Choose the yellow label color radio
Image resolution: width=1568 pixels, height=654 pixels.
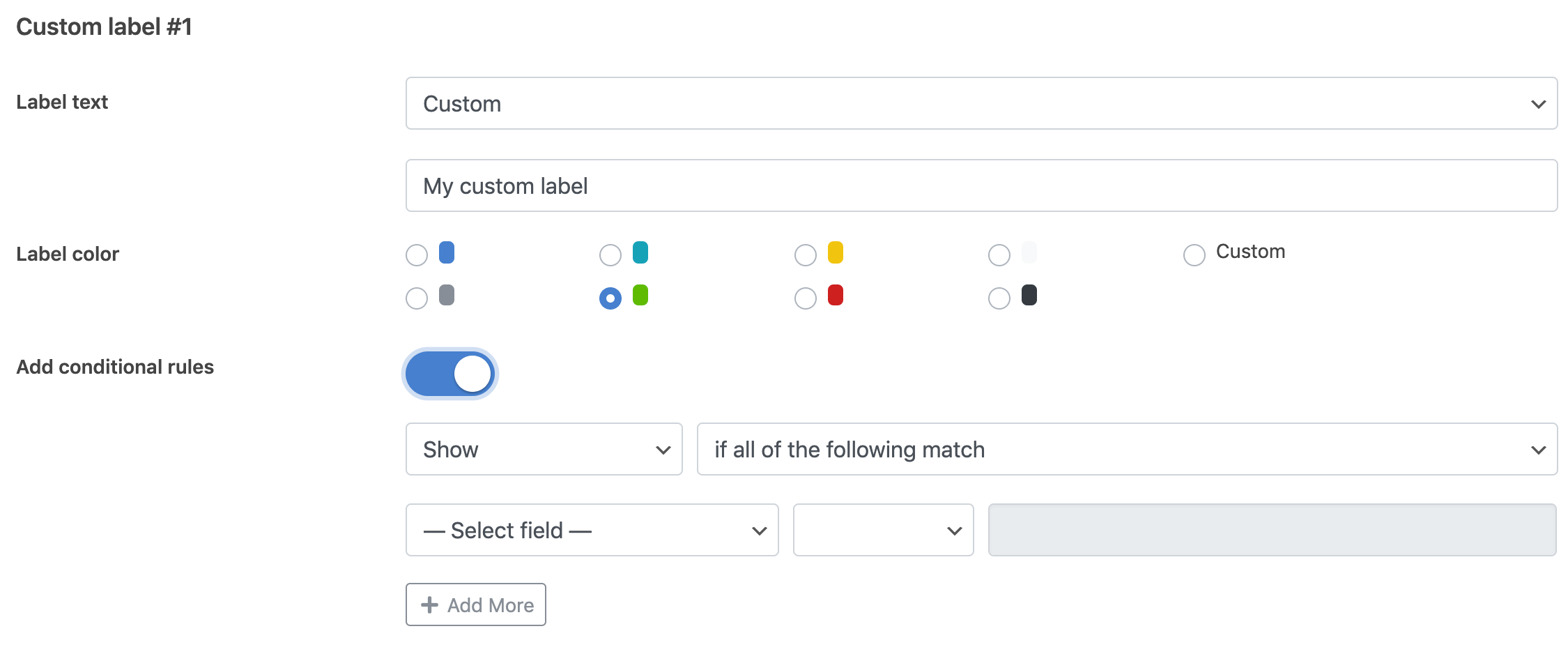(x=806, y=255)
